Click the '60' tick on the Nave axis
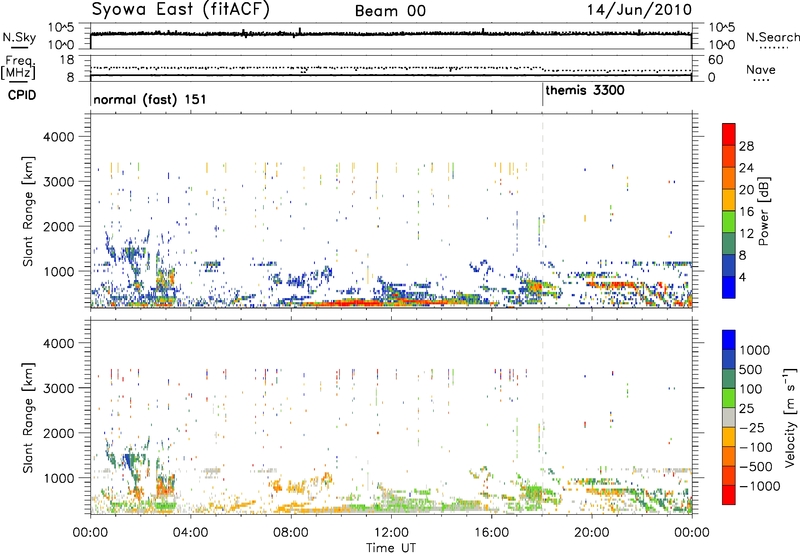The image size is (800, 554). click(x=715, y=60)
